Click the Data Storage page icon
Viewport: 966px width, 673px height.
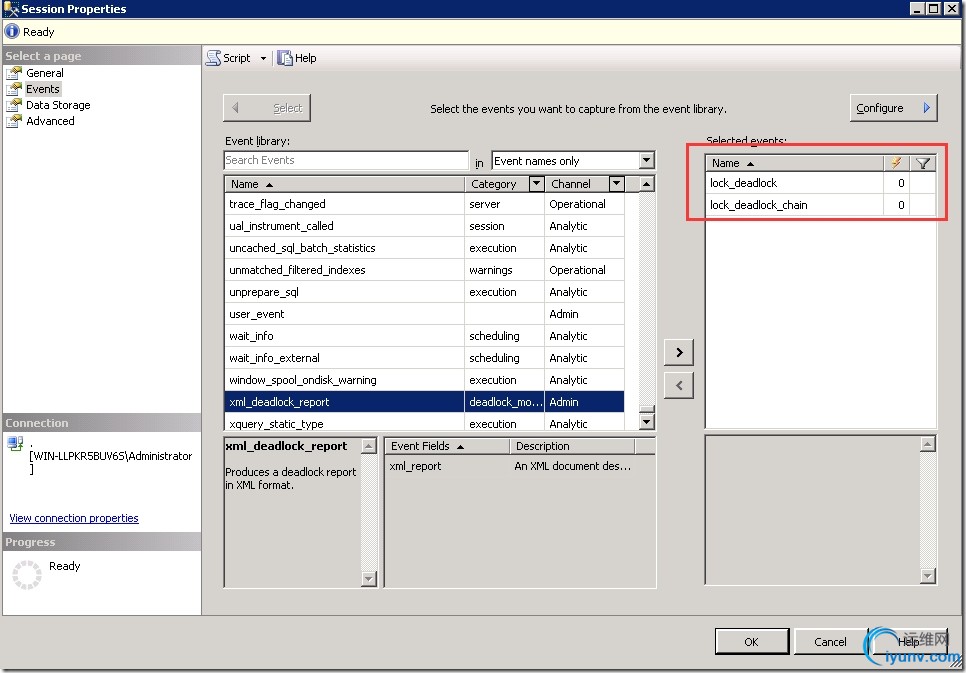coord(14,105)
